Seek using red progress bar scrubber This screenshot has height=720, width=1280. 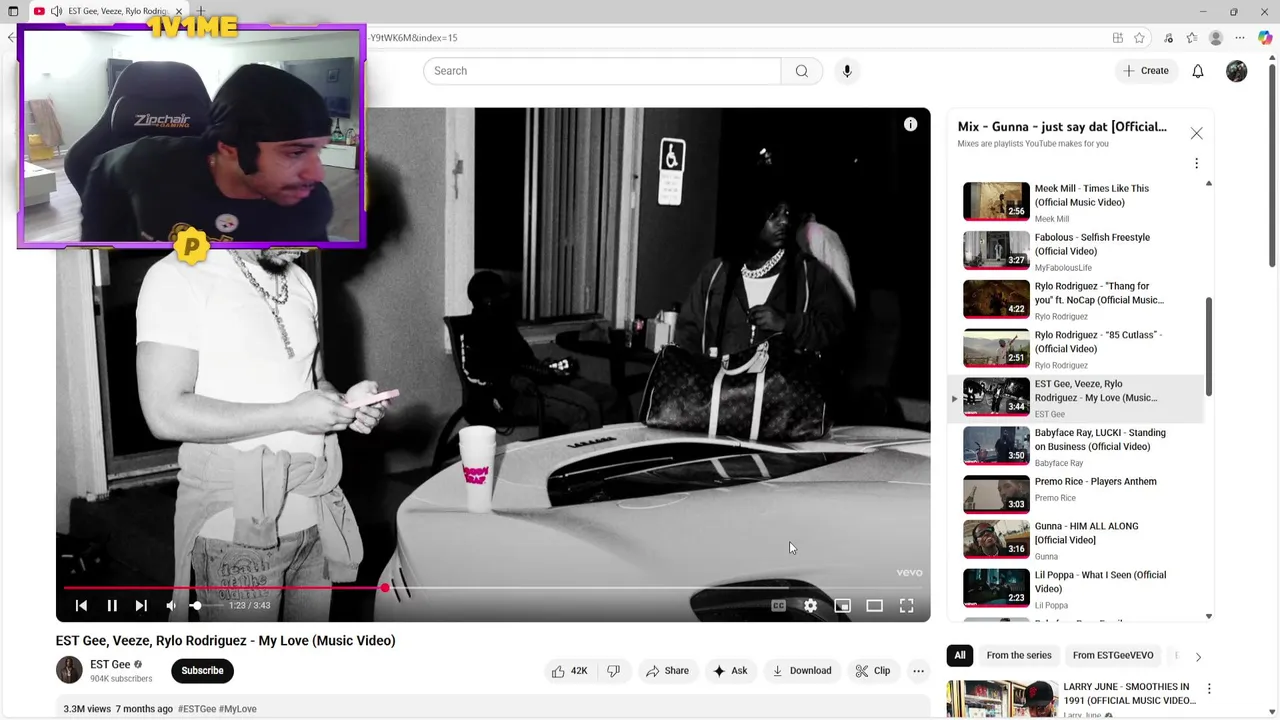click(384, 588)
